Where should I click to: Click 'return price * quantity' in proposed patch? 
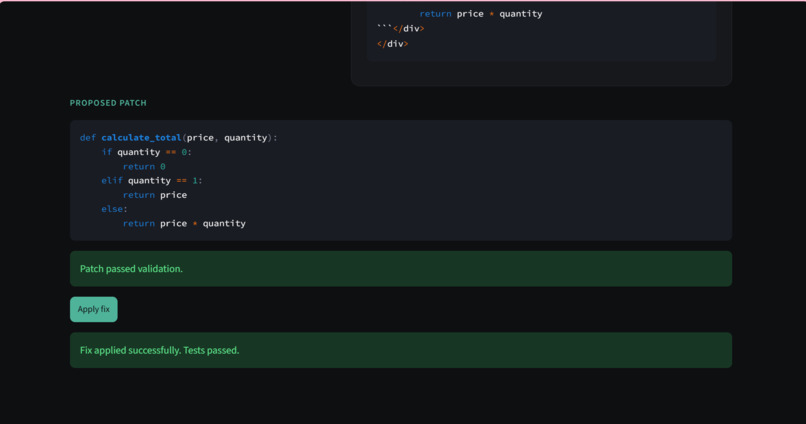(184, 224)
